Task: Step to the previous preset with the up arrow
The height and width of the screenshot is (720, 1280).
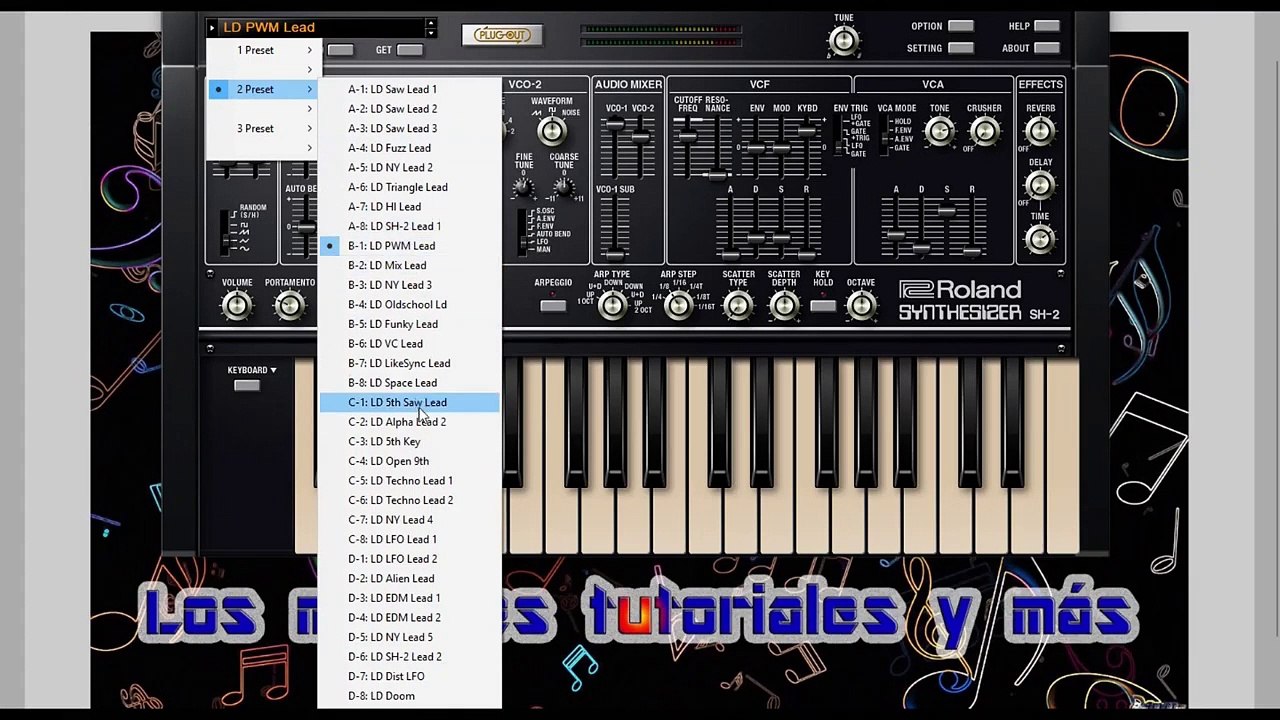Action: tap(430, 23)
